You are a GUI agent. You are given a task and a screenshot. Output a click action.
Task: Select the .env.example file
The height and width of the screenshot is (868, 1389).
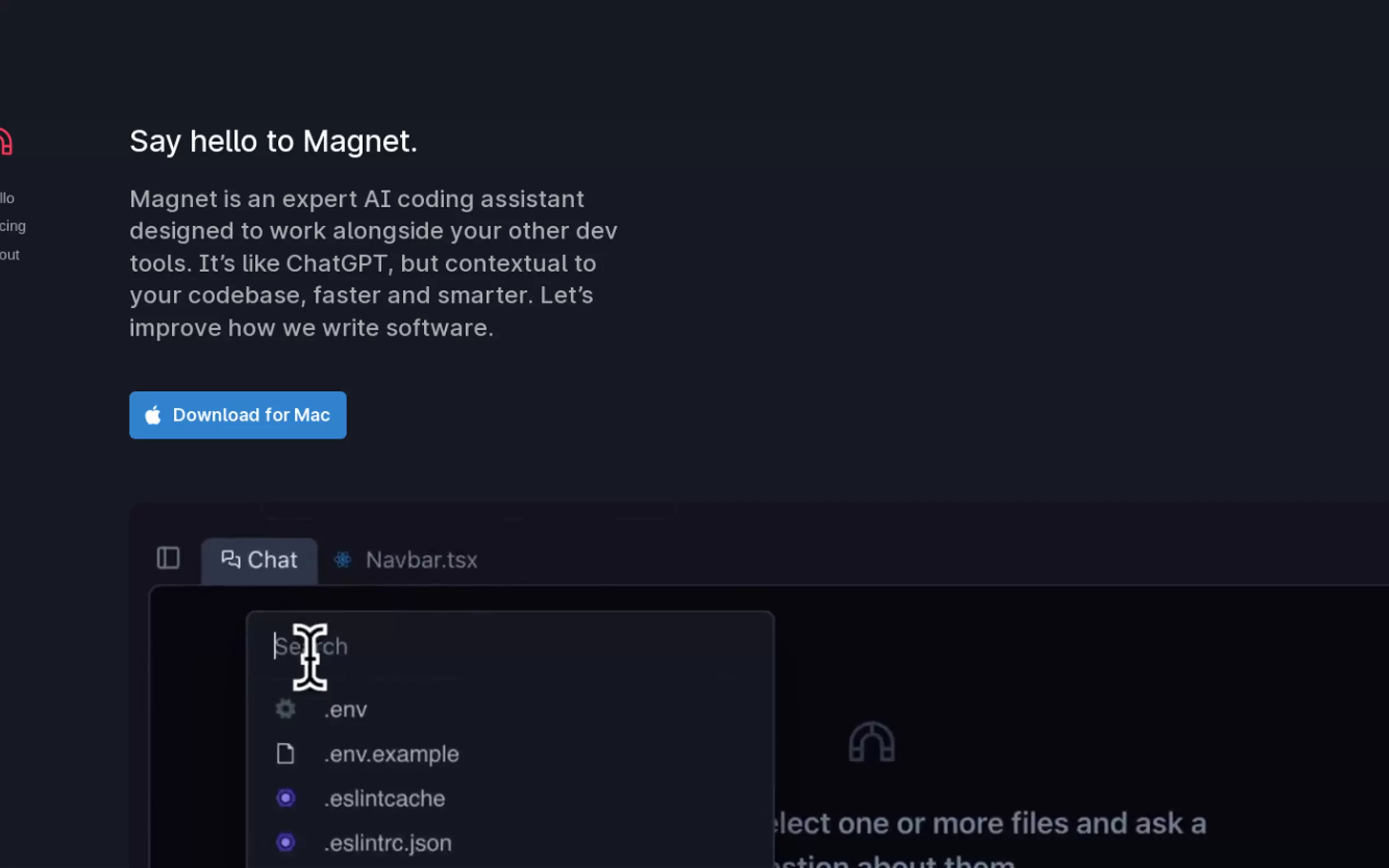(391, 753)
